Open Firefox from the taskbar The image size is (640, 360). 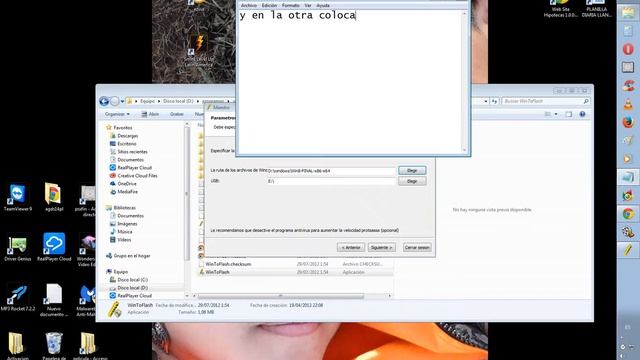[628, 122]
